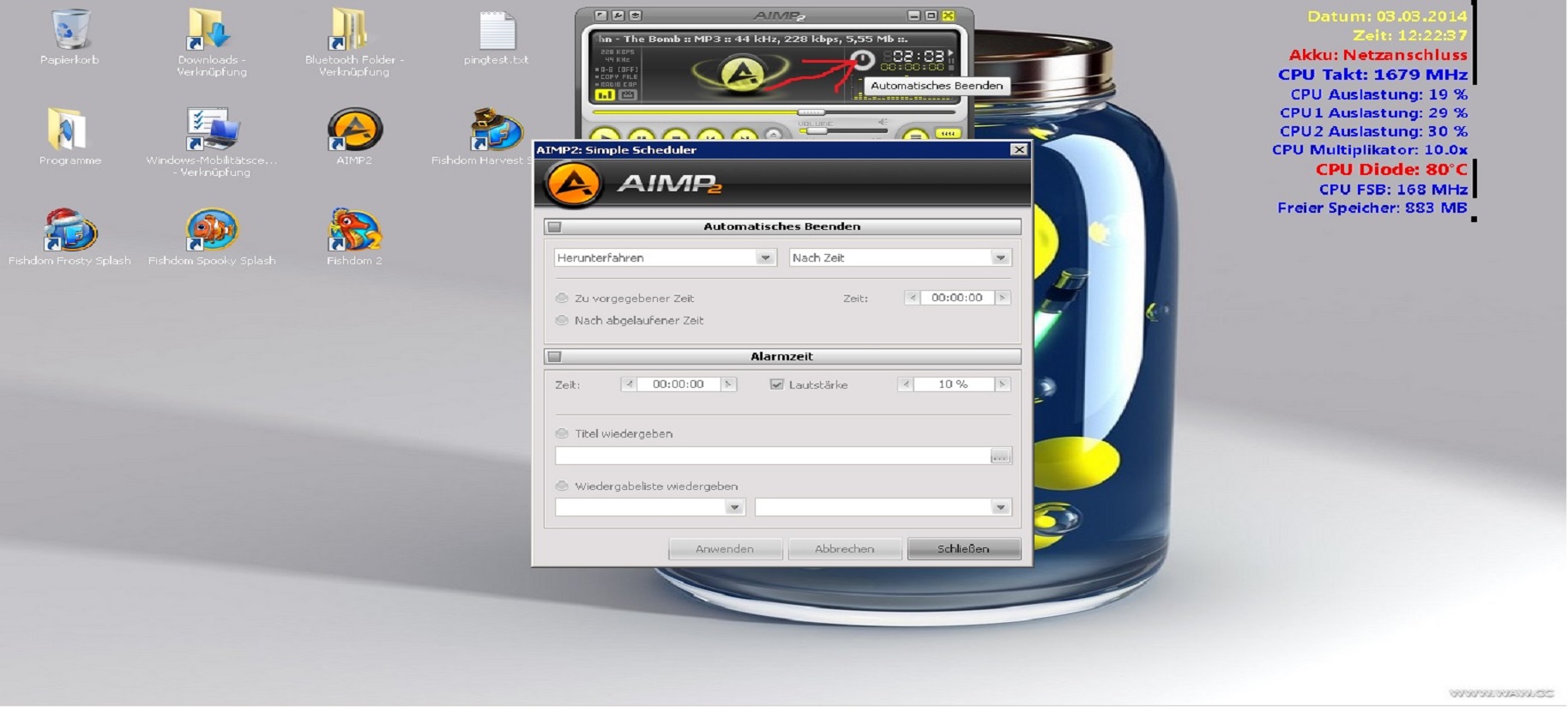Maximize the AIMP player window
Screen dimensions: 1568x707
tap(931, 15)
